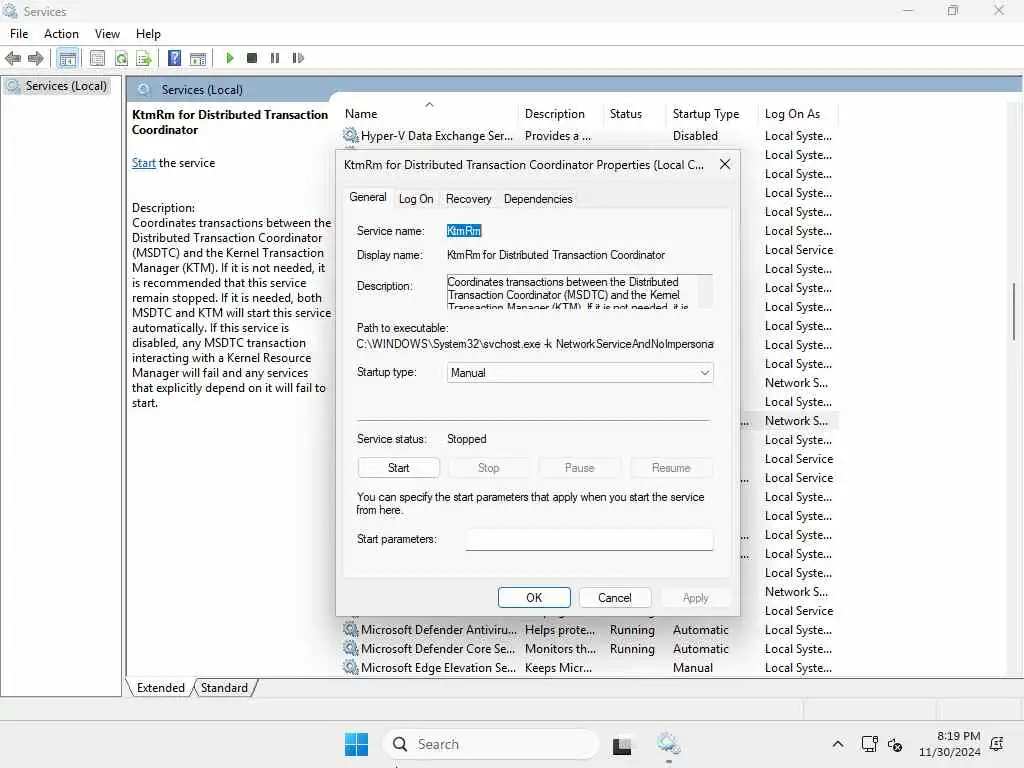Click the Microsoft Edge Elevation Service gear icon

pyautogui.click(x=351, y=667)
